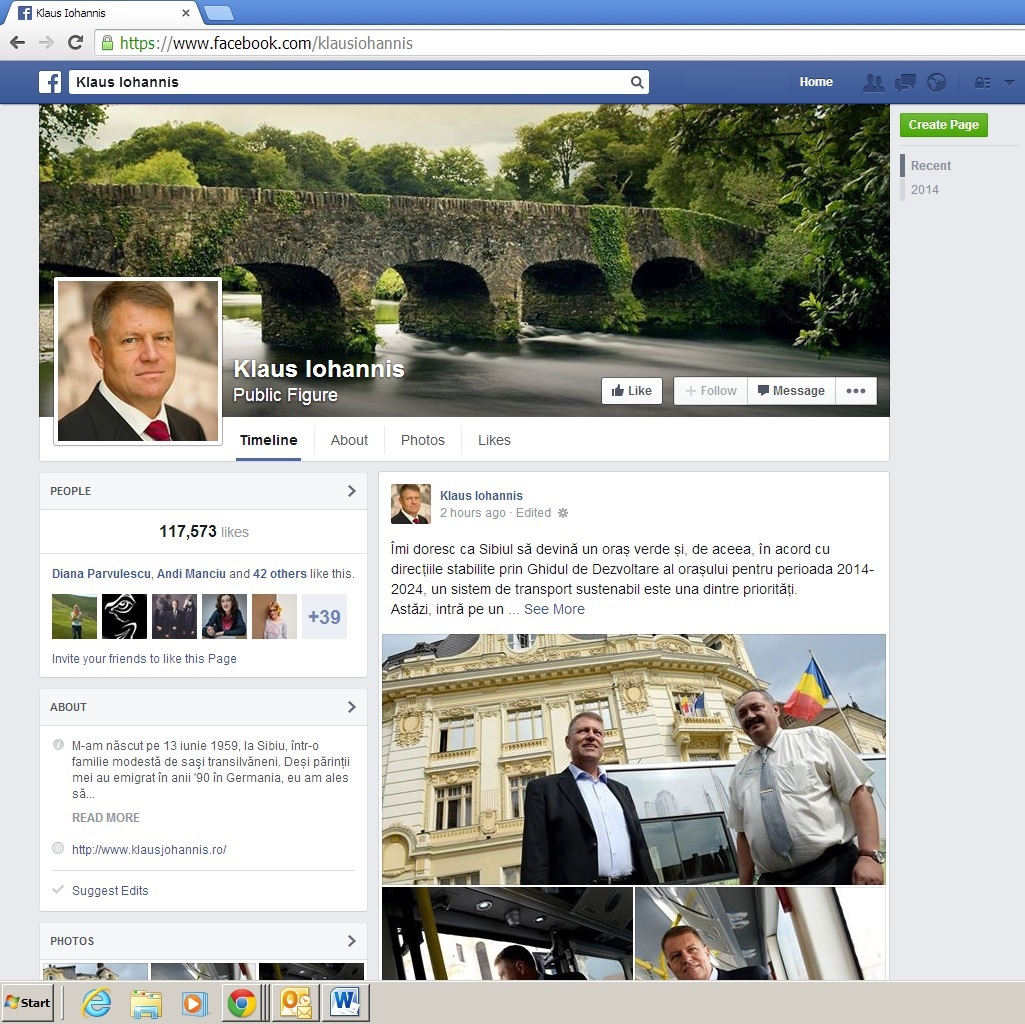Click the '2 hours ago' post timestamp
Screen dimensions: 1025x1024
[x=473, y=513]
